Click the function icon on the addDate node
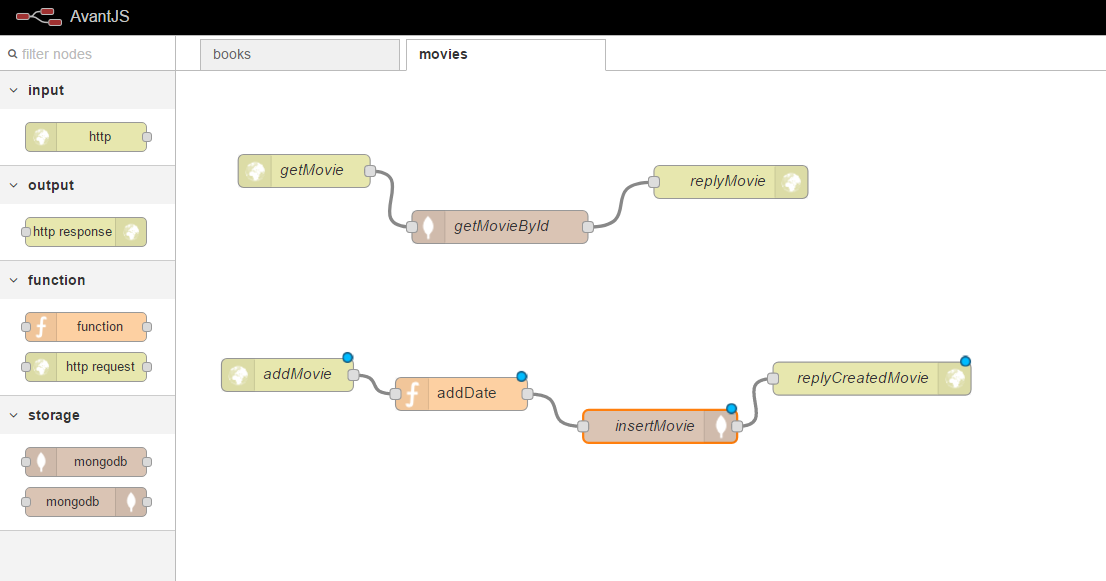Screen dimensions: 1106x581 [x=411, y=393]
